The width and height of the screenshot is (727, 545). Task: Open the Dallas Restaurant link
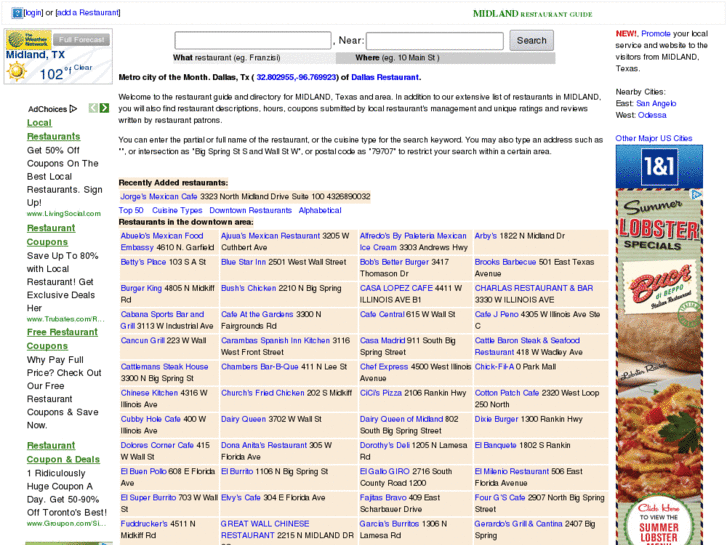tap(385, 77)
